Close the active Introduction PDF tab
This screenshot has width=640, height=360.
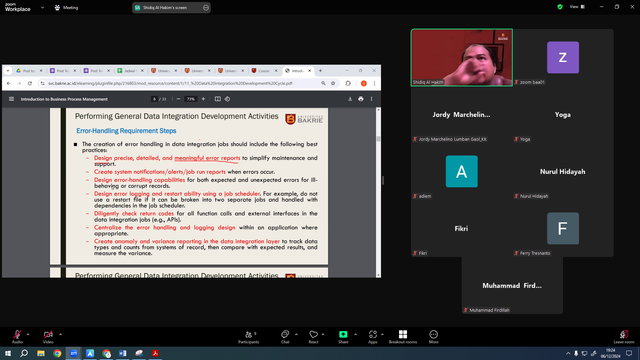click(309, 71)
